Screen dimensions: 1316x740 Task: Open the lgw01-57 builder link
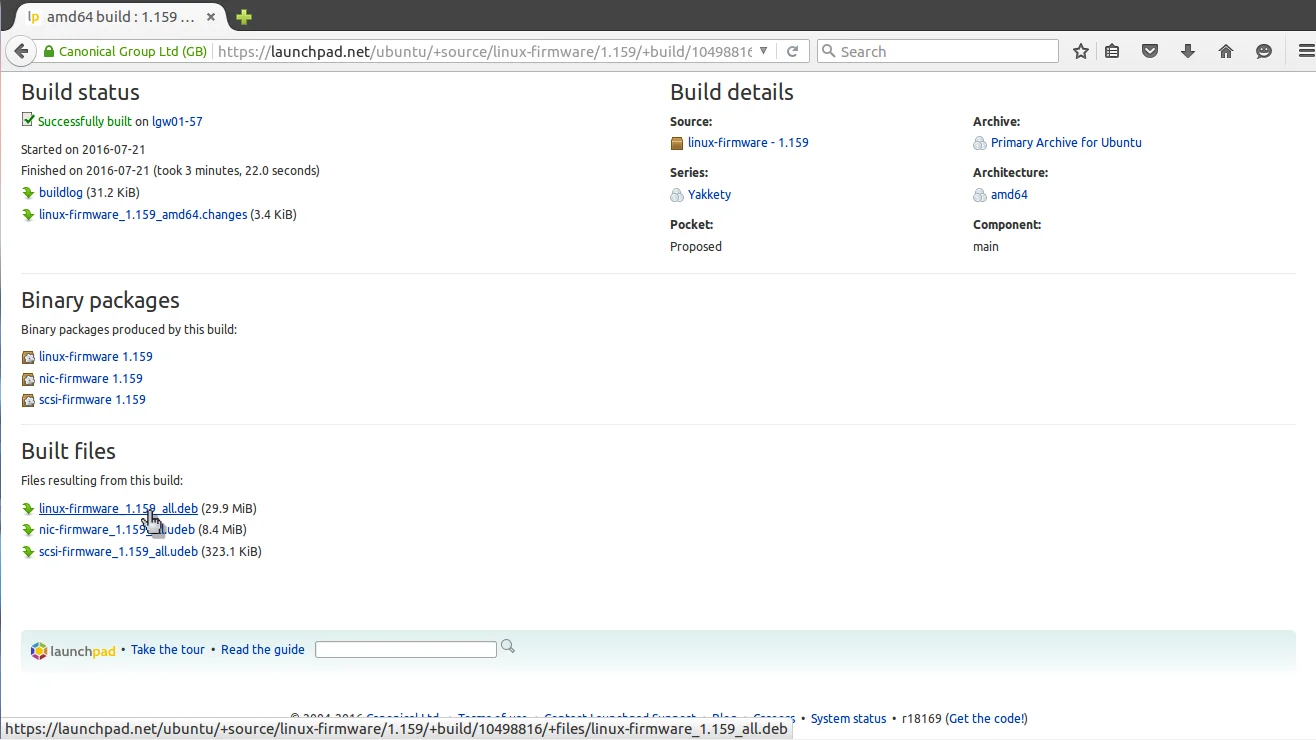click(x=177, y=122)
